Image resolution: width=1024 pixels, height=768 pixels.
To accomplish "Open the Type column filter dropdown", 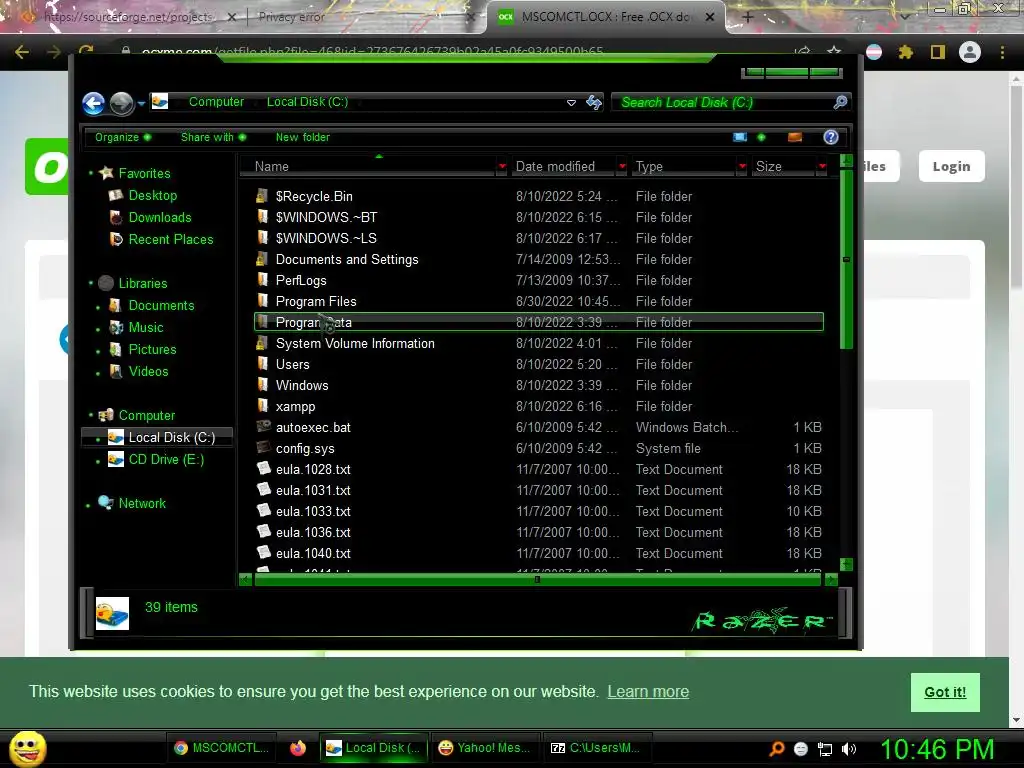I will 742,167.
